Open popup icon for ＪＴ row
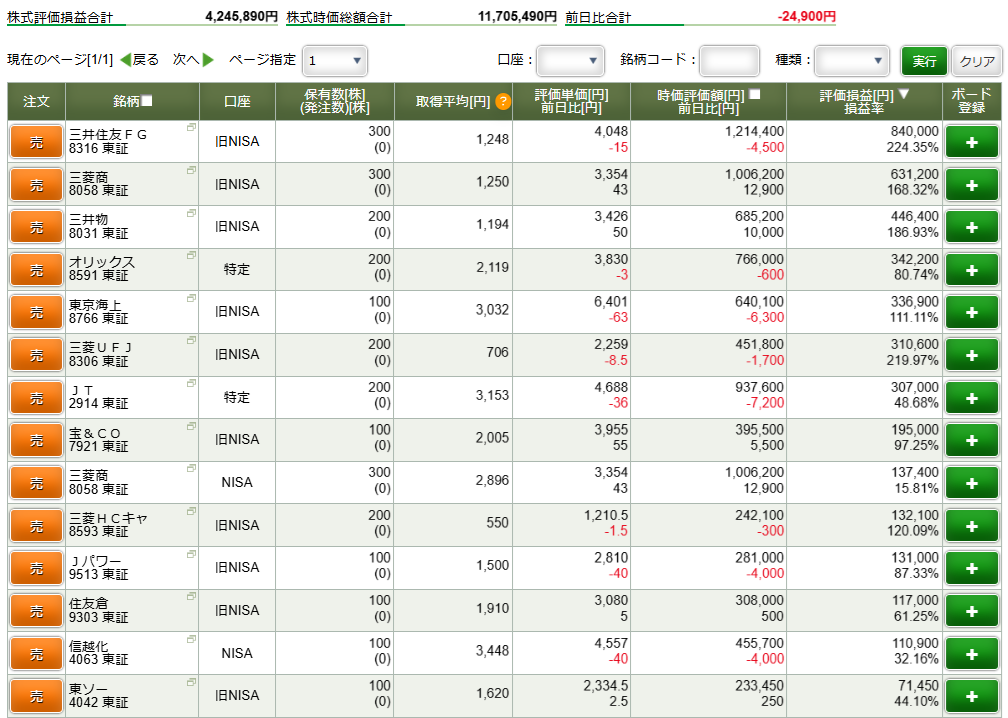1008x718 pixels. (191, 383)
